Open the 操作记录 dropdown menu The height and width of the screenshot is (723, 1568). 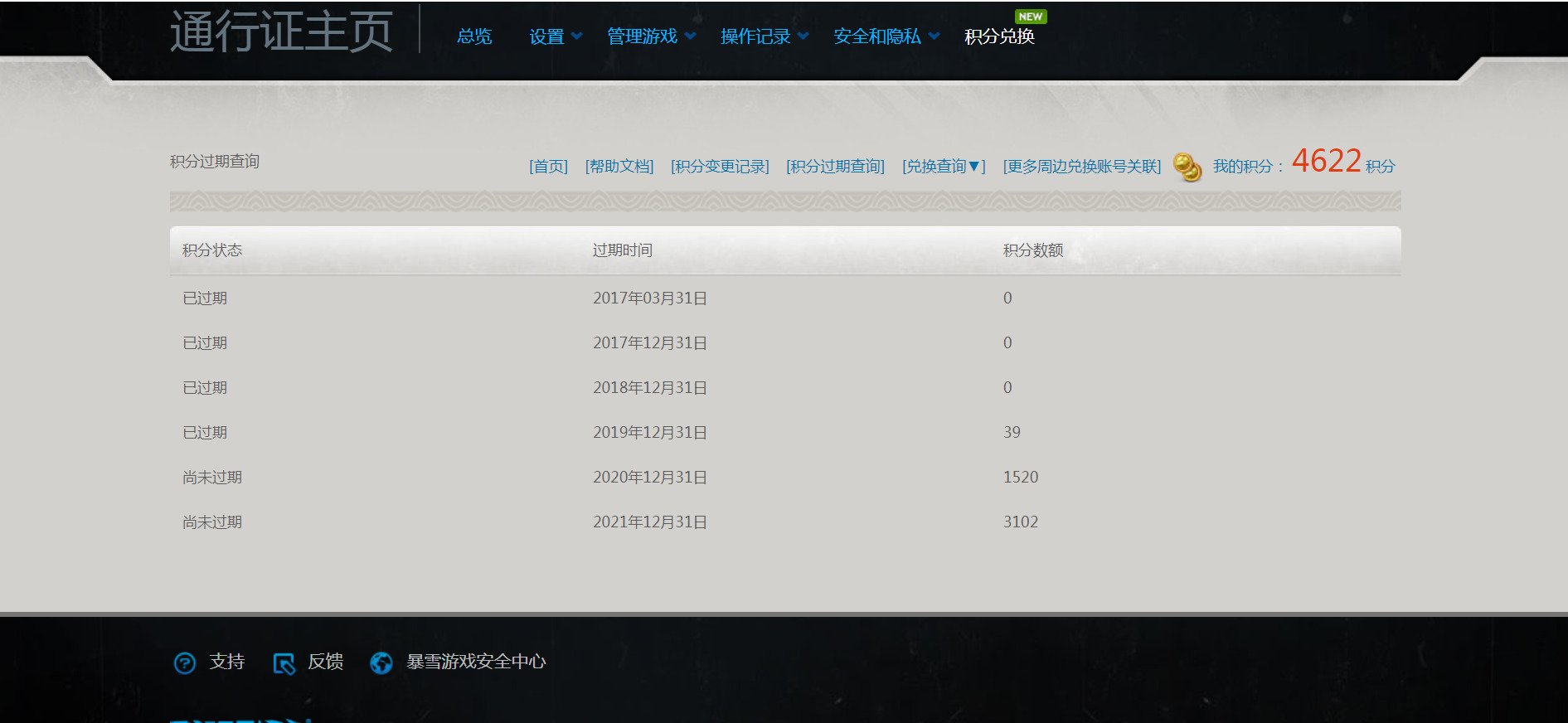pos(764,36)
